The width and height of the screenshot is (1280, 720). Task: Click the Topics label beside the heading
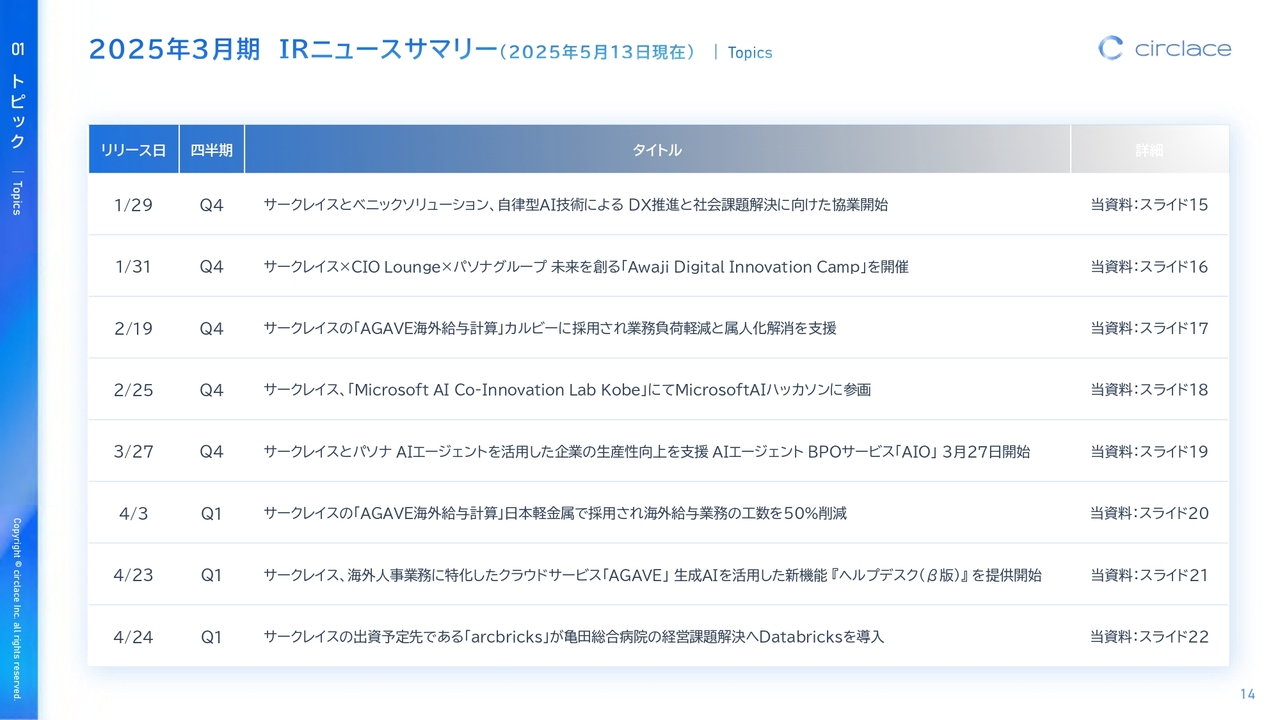pyautogui.click(x=750, y=52)
